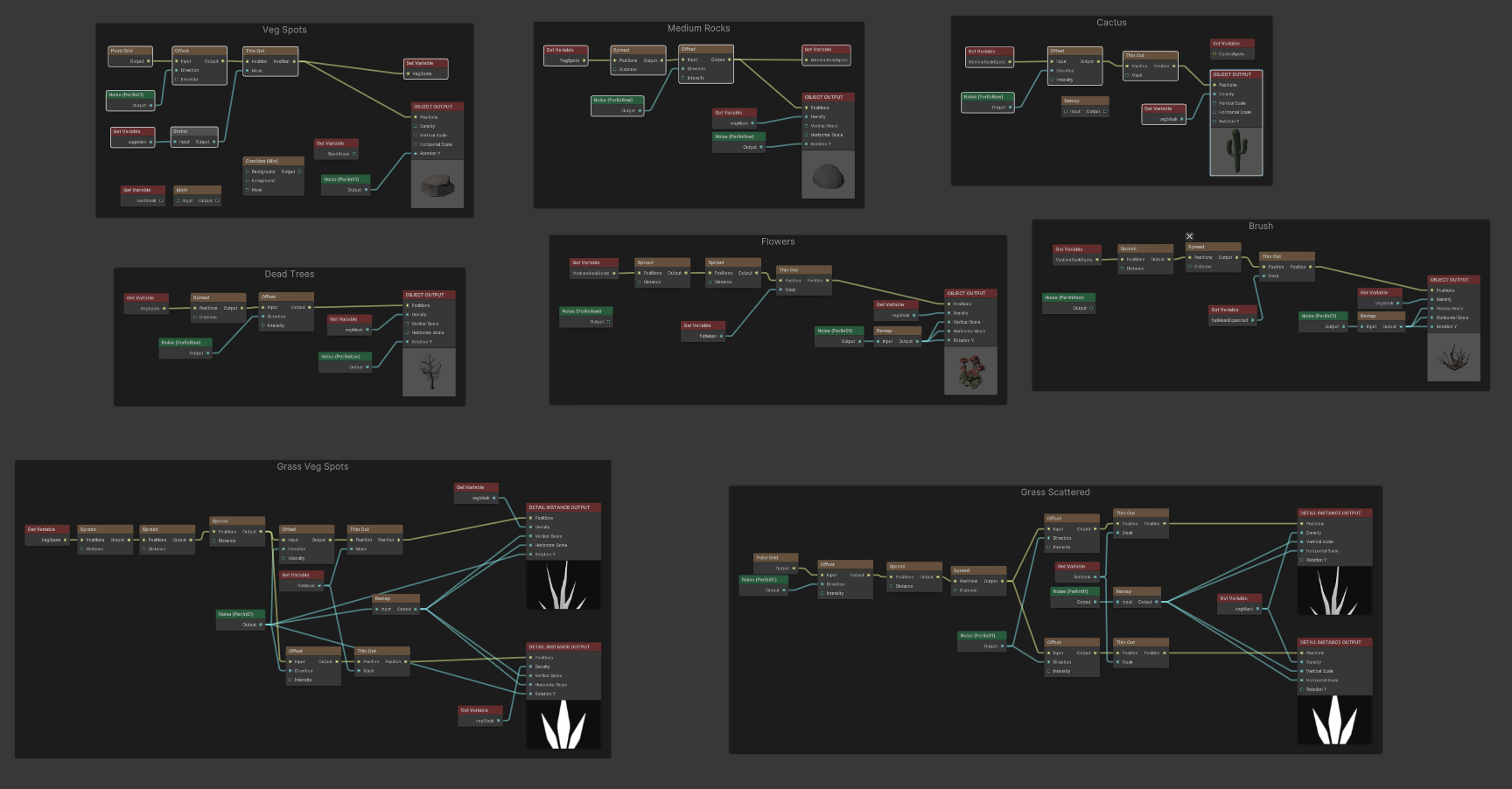Click the Grass Veg Spots group title

point(312,466)
